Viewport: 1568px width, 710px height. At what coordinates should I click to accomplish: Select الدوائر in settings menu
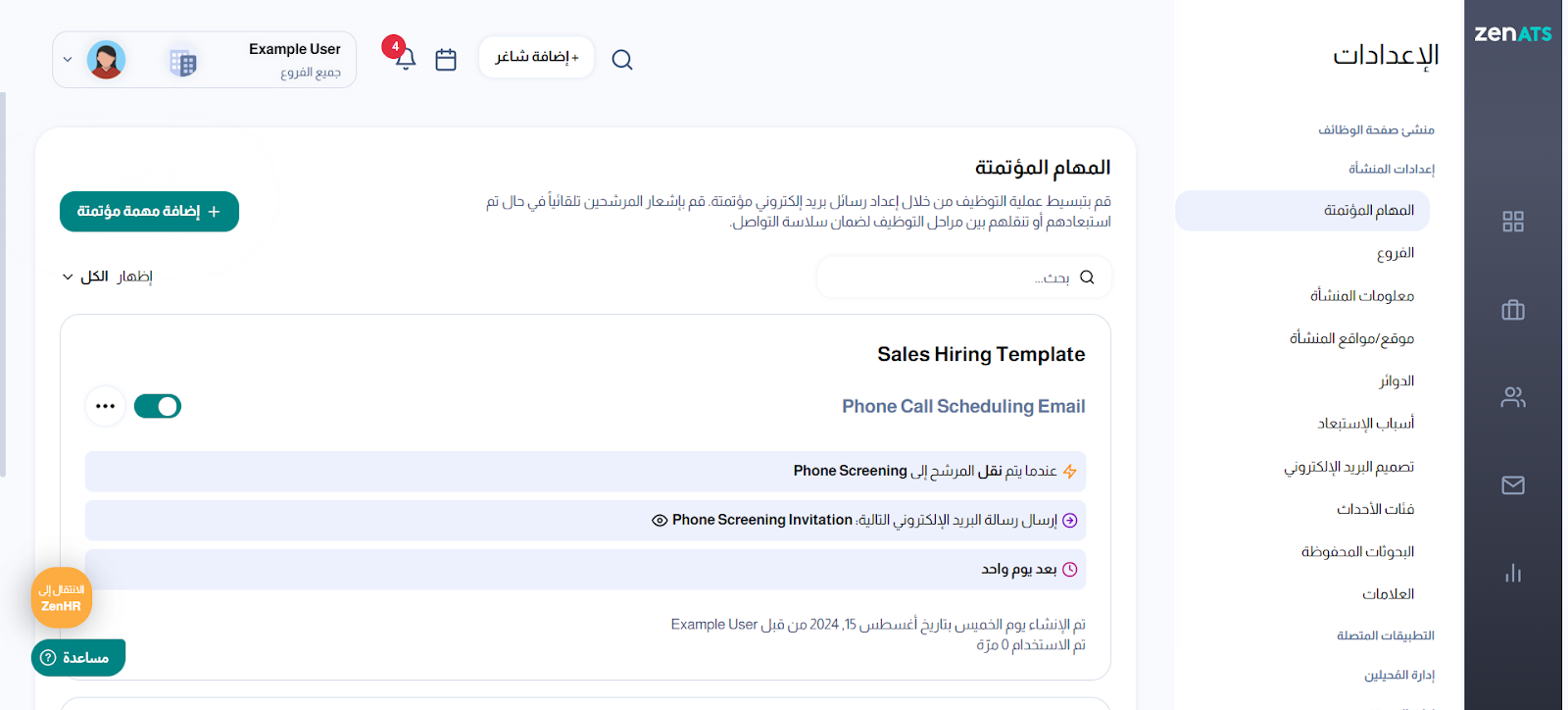click(1396, 380)
